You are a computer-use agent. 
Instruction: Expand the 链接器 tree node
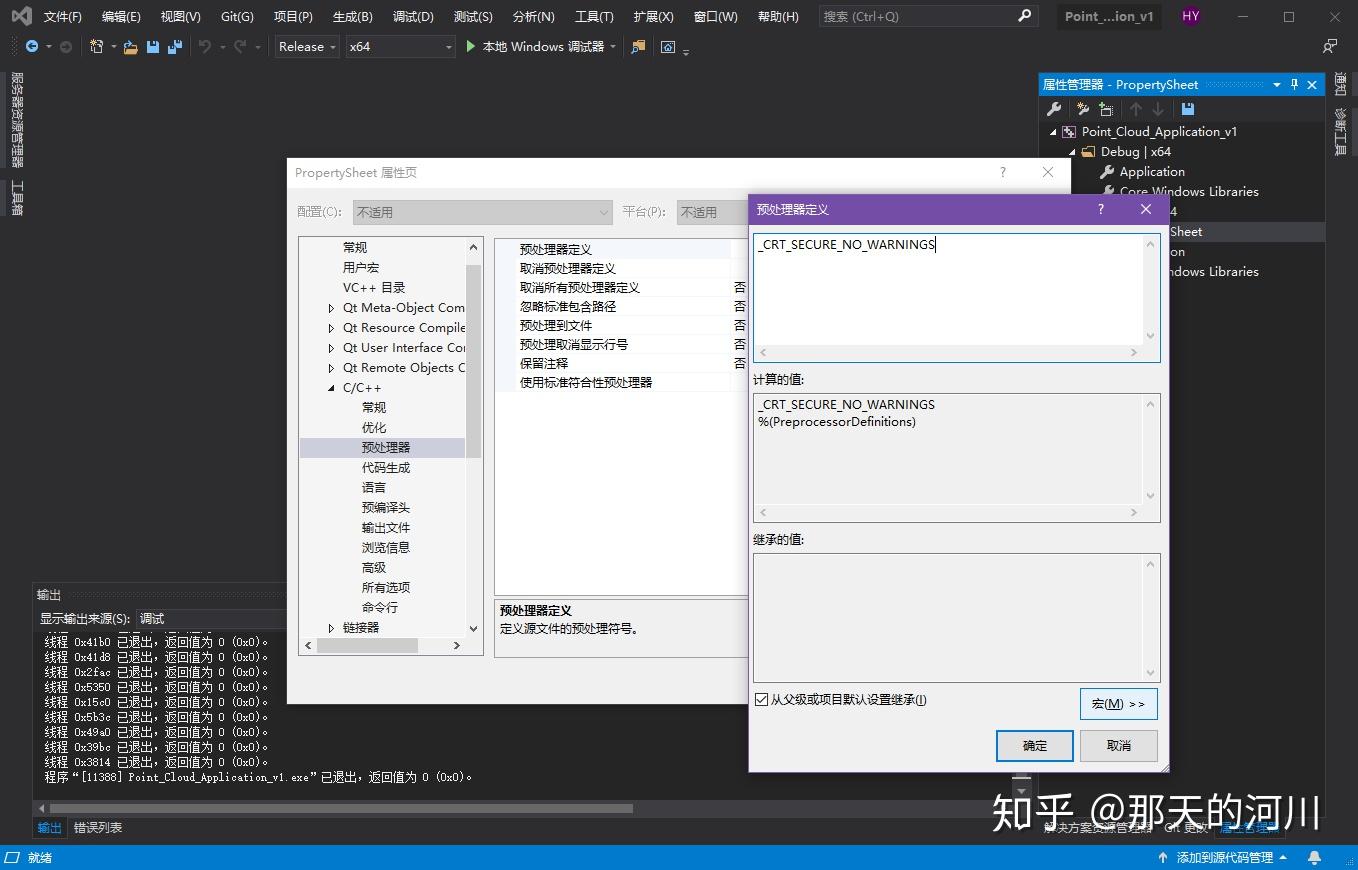click(x=331, y=627)
